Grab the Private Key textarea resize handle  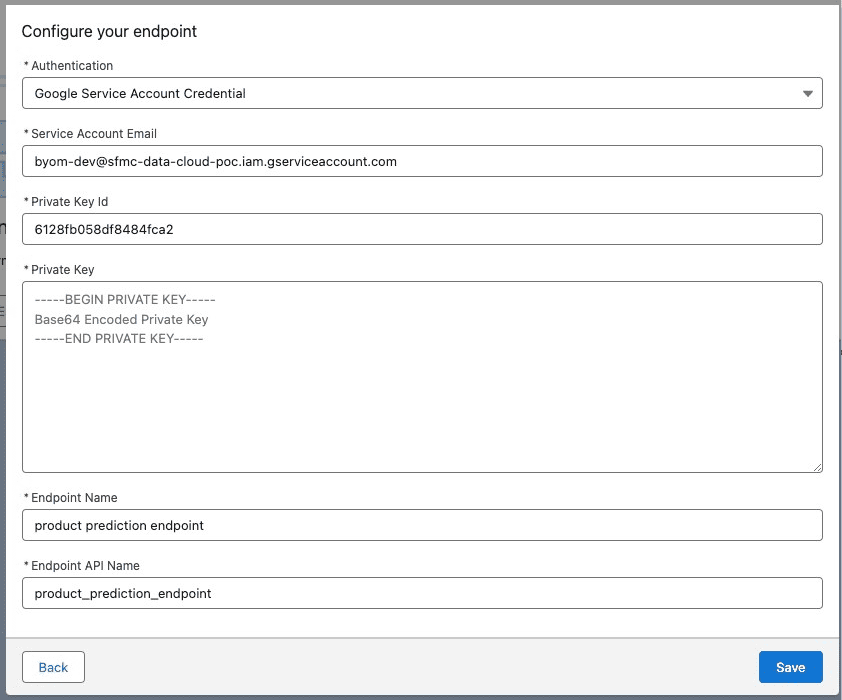tap(816, 466)
